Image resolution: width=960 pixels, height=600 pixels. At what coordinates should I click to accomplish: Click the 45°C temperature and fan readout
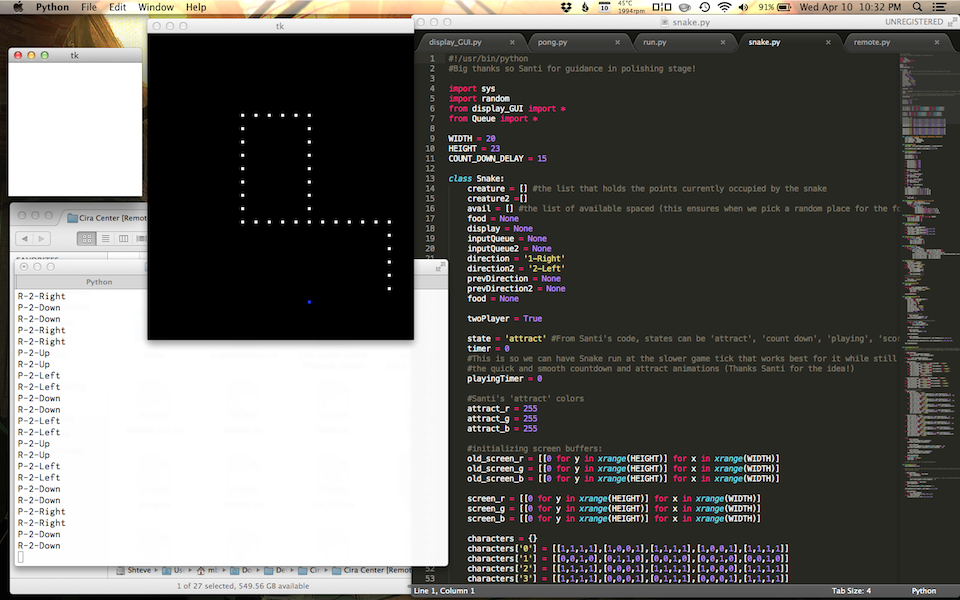(631, 7)
